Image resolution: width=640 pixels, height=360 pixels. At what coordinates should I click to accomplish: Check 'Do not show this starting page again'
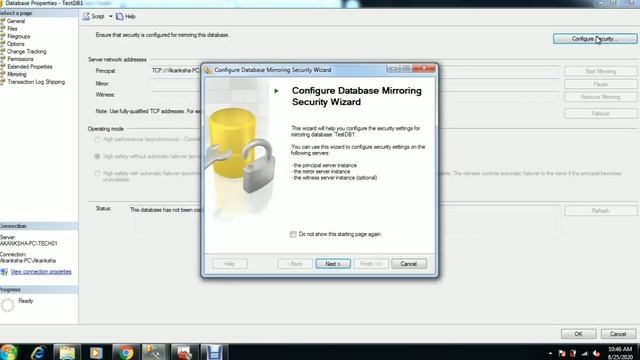tap(293, 234)
